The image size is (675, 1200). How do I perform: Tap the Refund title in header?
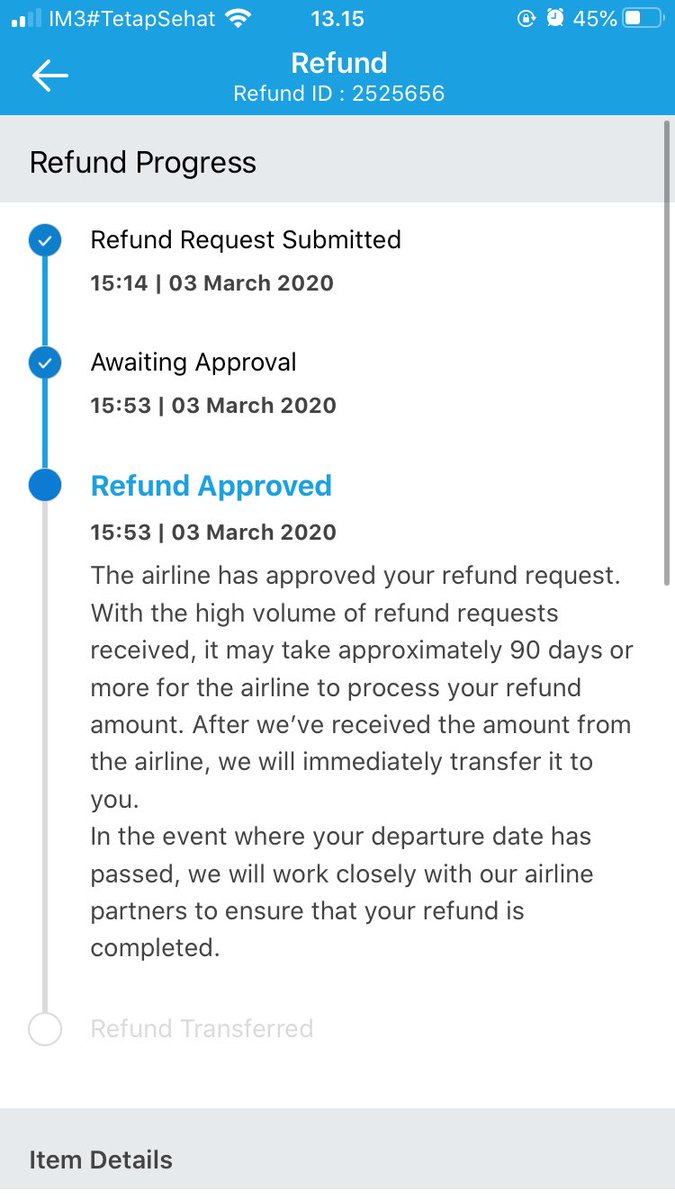[339, 62]
